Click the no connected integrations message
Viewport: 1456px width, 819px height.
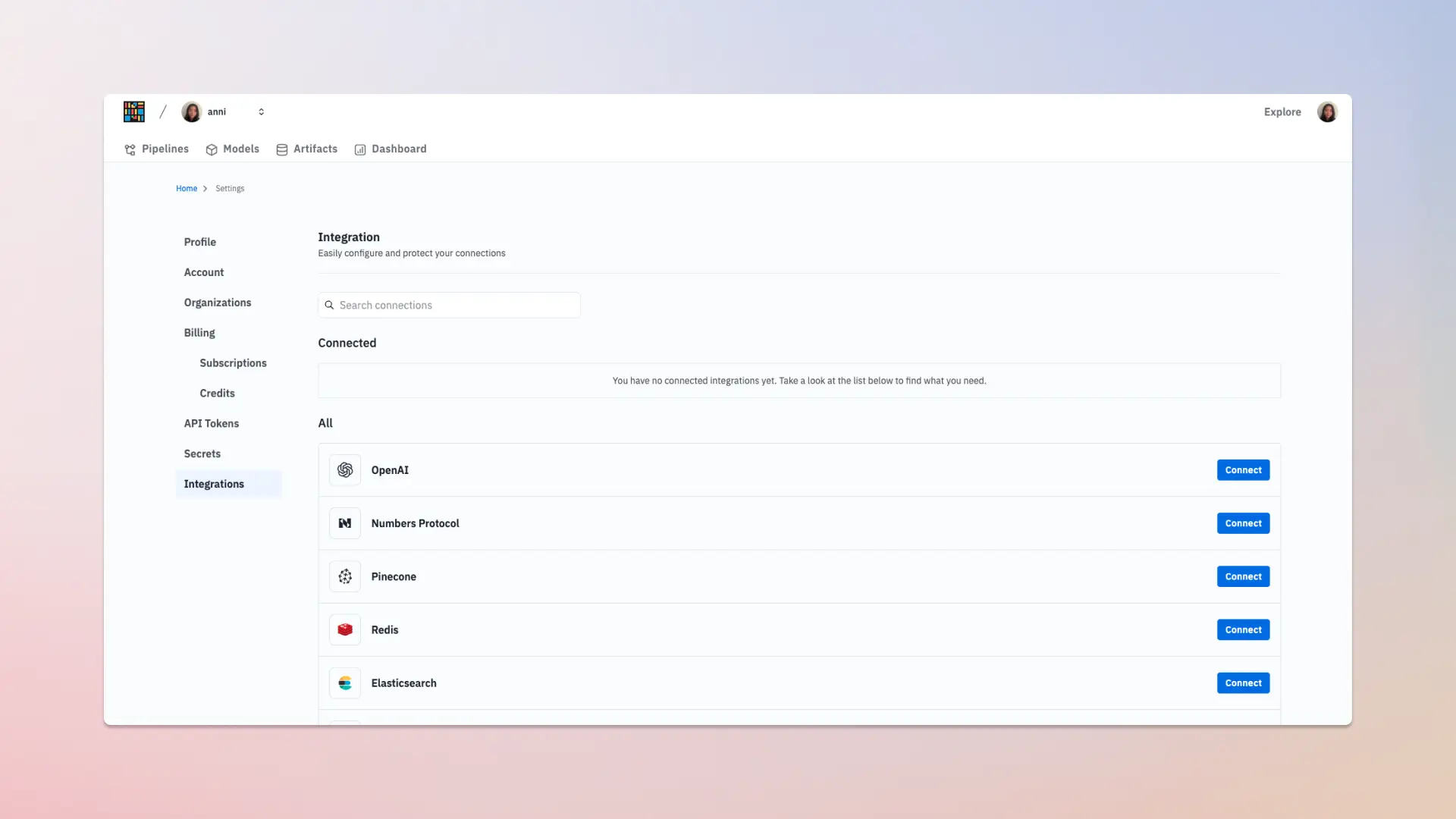pyautogui.click(x=799, y=381)
